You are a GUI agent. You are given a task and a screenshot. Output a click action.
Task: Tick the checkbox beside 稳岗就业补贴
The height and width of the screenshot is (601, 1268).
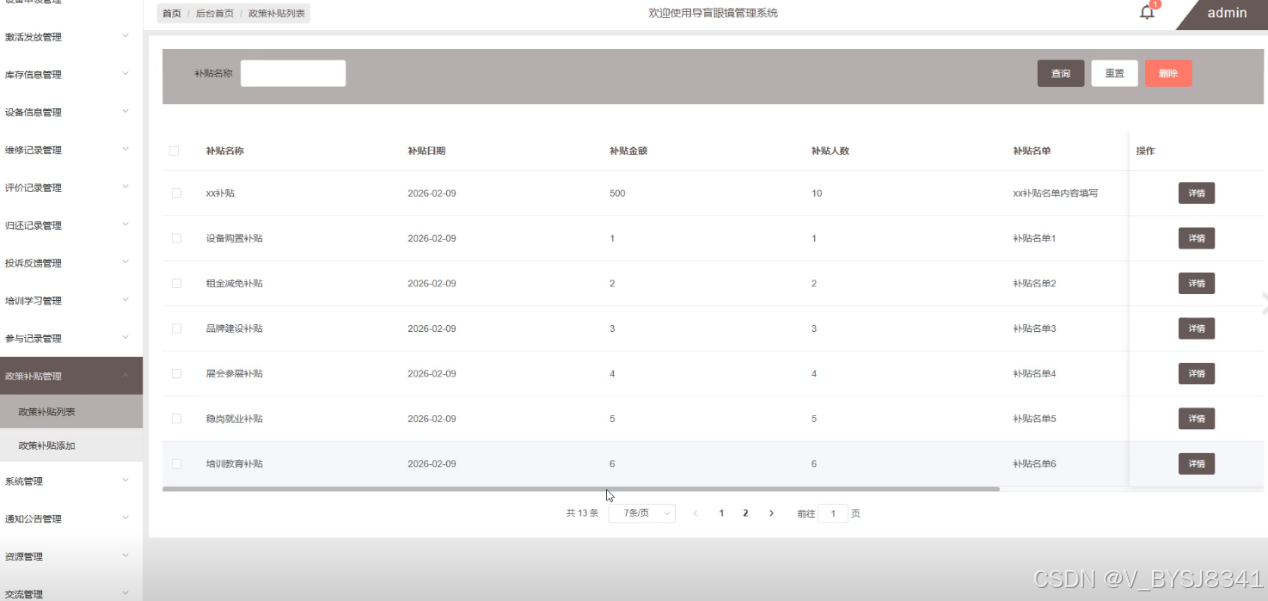click(176, 418)
